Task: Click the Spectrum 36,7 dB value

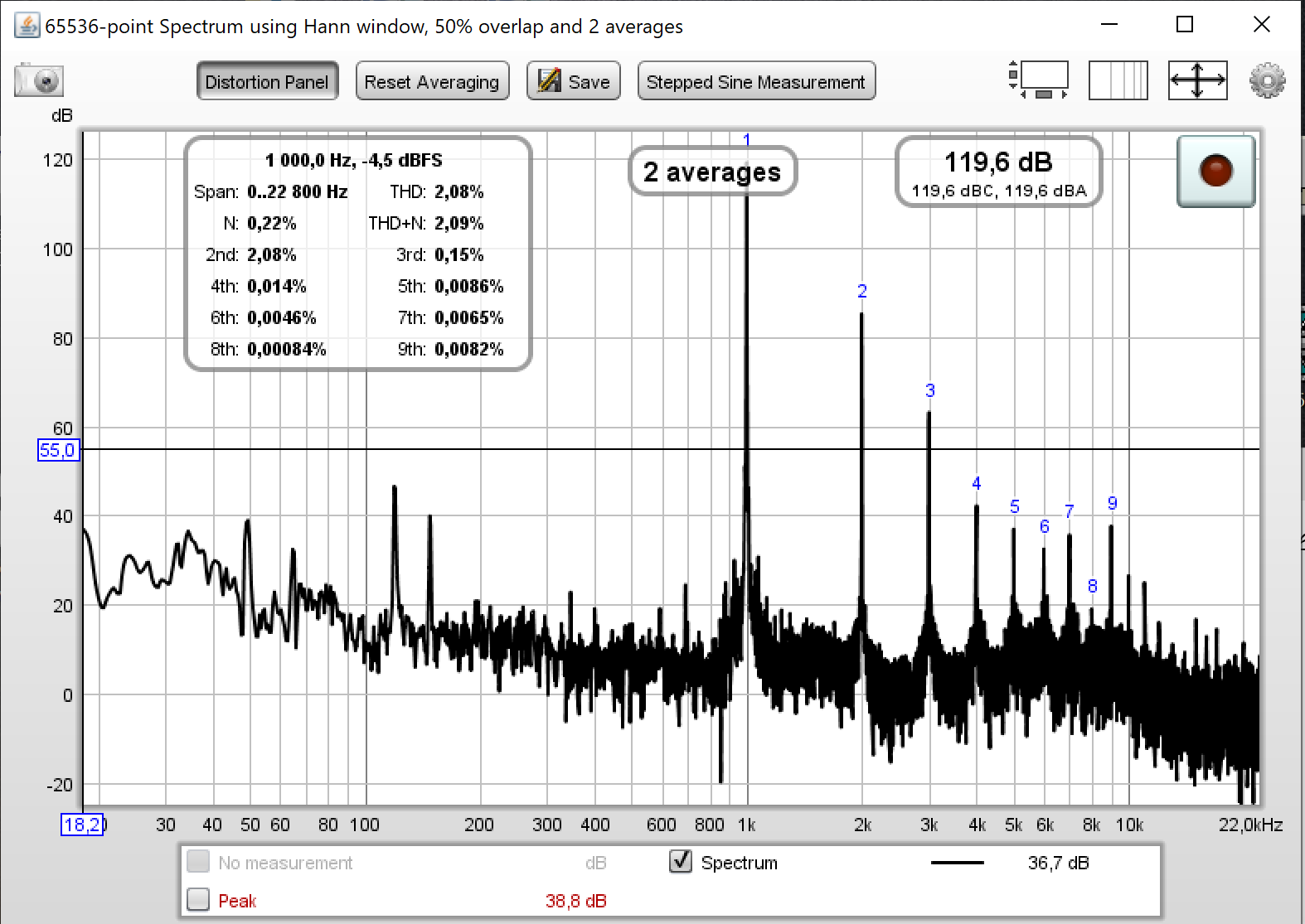Action: (1059, 863)
